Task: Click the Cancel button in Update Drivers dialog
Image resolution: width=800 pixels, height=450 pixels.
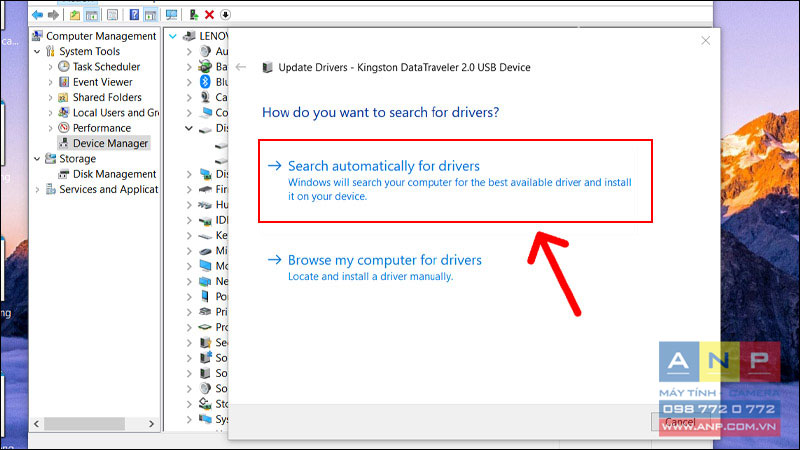Action: [x=680, y=422]
